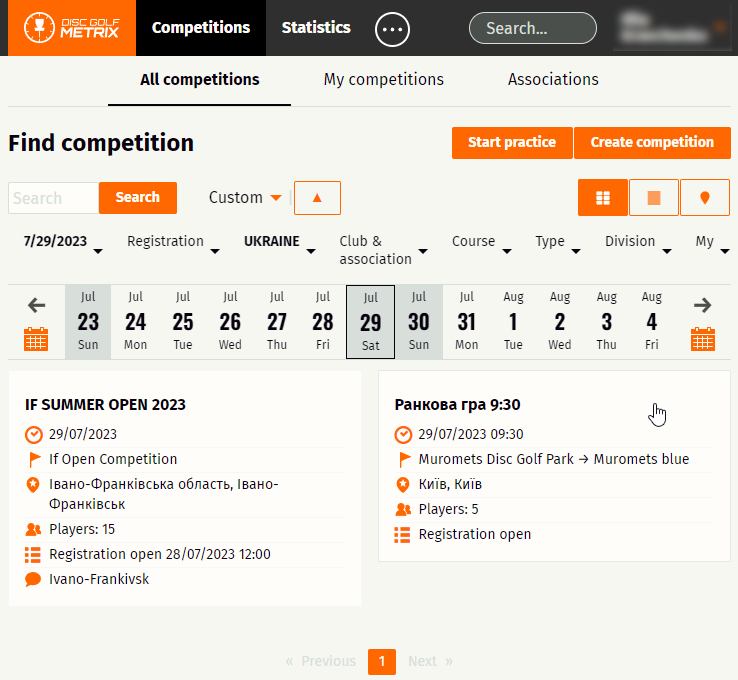Screen dimensions: 738x680
Task: Expand the Custom period dropdown
Action: [x=245, y=198]
